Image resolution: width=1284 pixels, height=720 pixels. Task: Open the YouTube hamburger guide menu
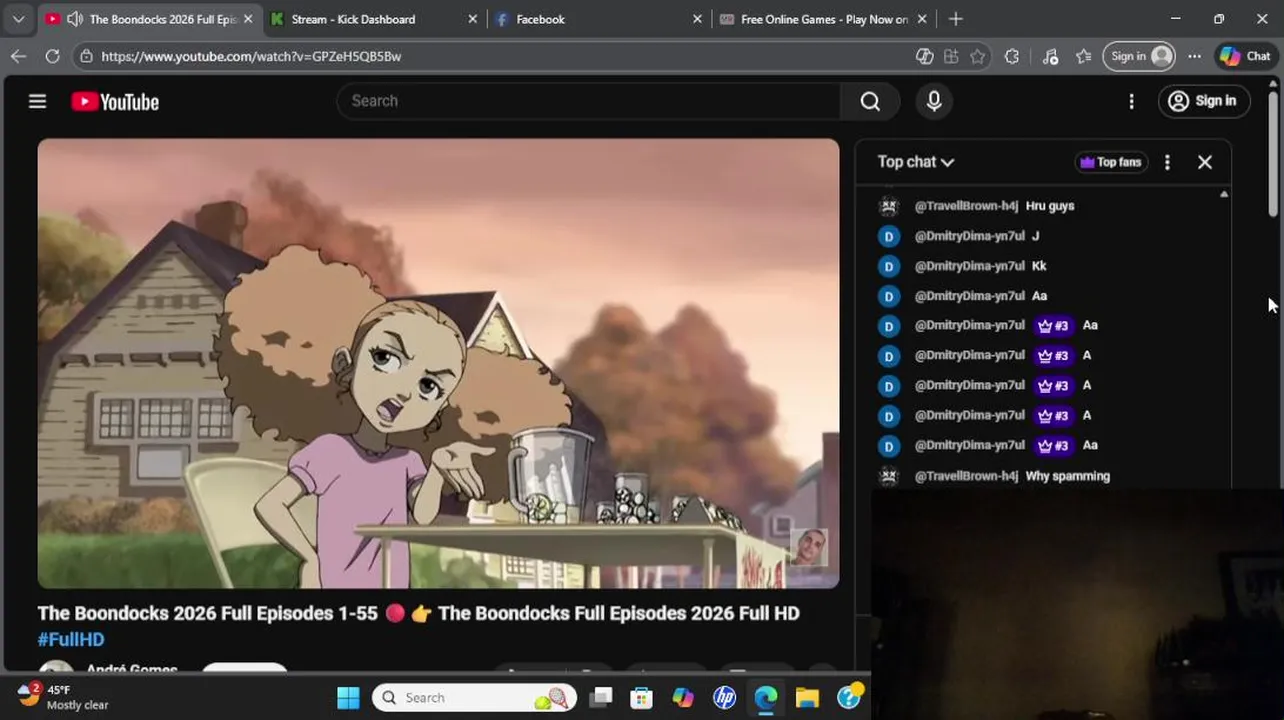tap(37, 101)
